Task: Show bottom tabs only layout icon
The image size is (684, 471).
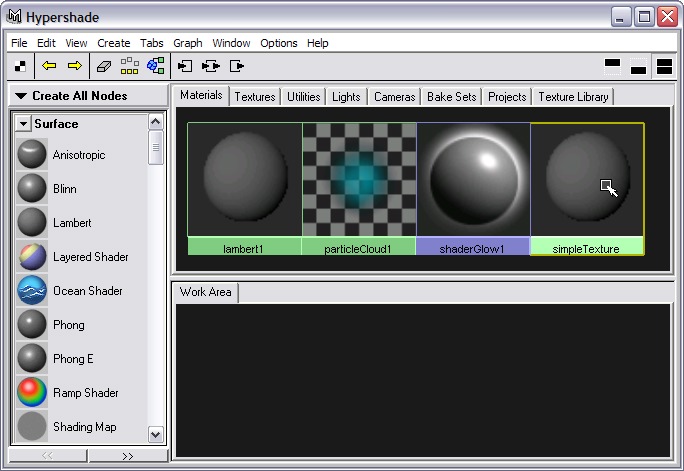Action: 638,66
